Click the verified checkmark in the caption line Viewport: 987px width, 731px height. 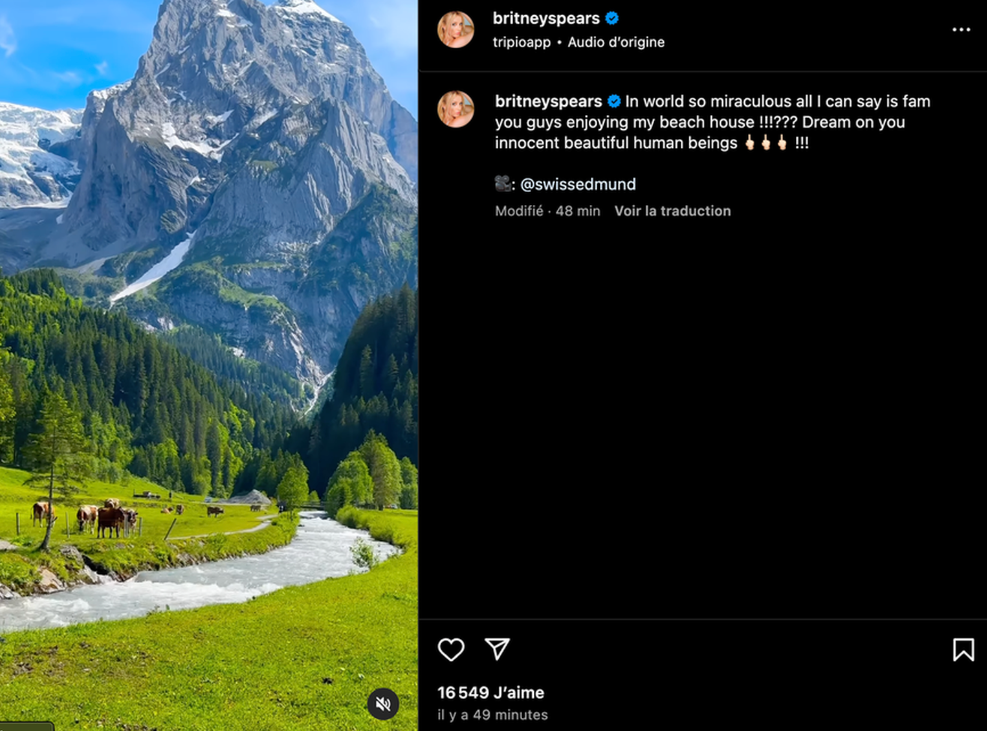[x=613, y=100]
